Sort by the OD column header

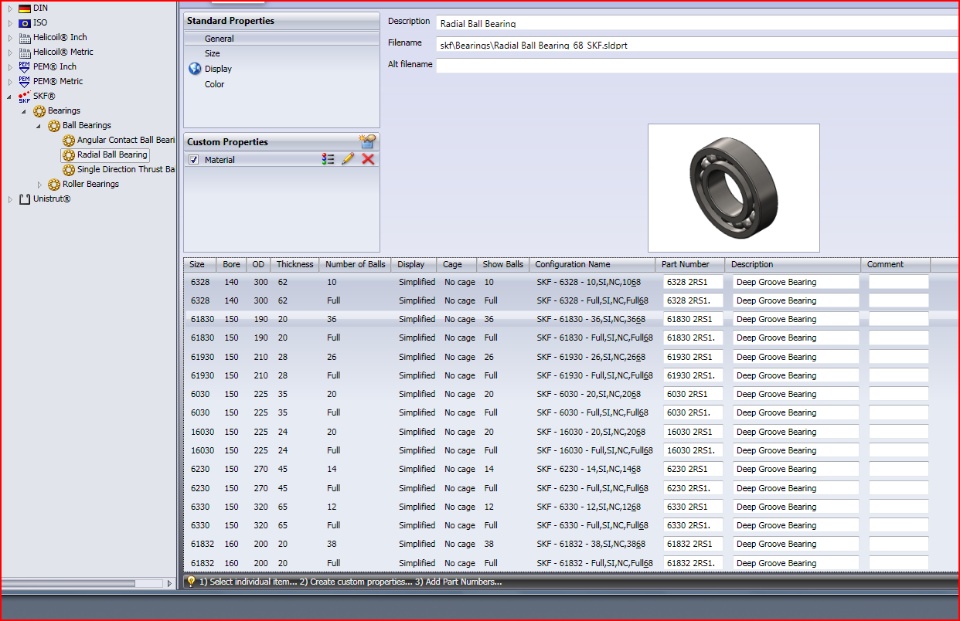click(258, 265)
